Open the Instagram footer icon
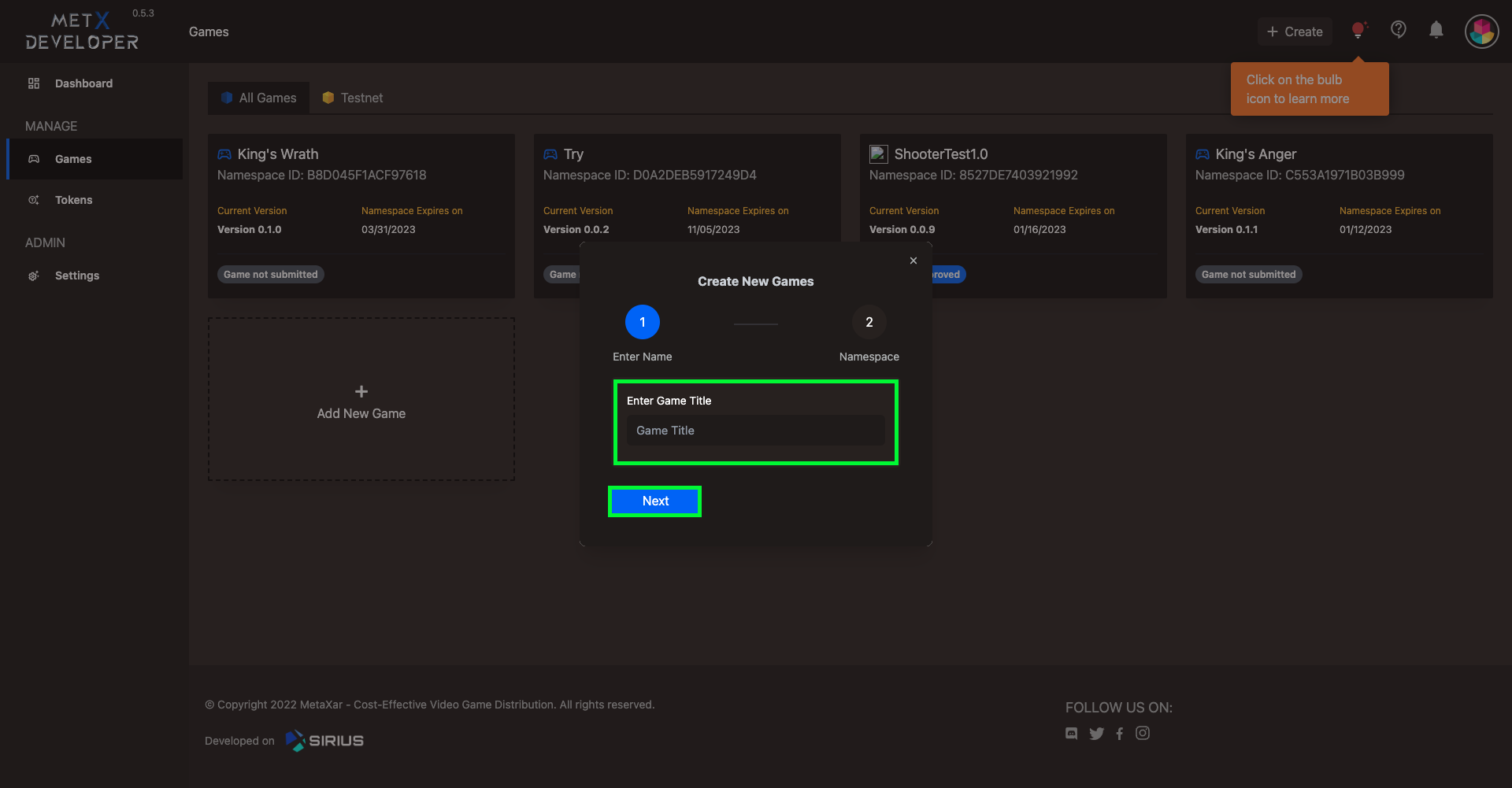Viewport: 1512px width, 788px height. 1143,733
